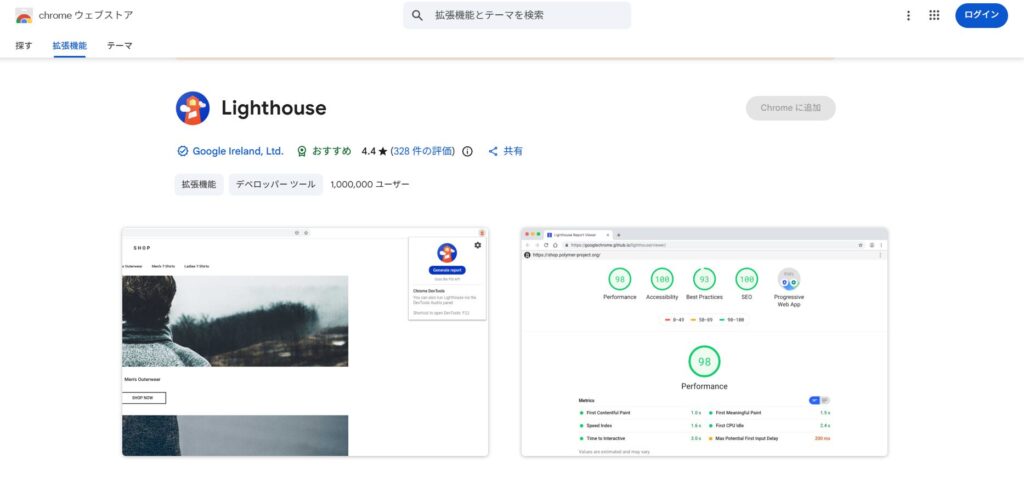Click the デベロッパー ツール category chip
Viewport: 1024px width, 485px height.
(x=275, y=185)
